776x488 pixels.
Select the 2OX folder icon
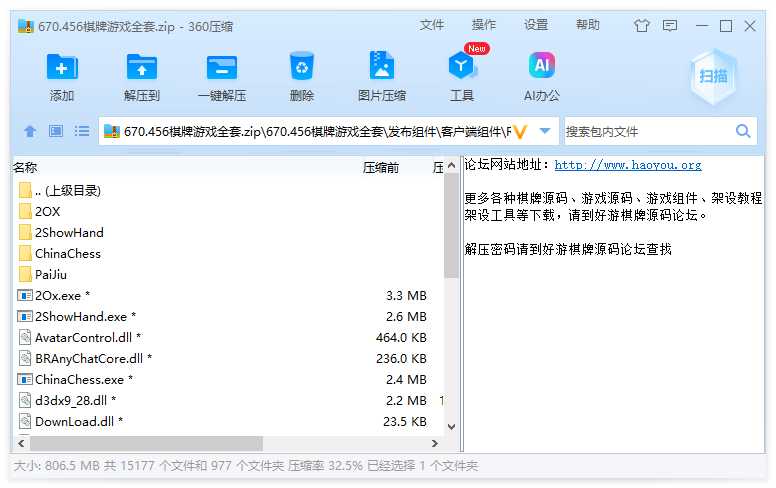click(25, 211)
